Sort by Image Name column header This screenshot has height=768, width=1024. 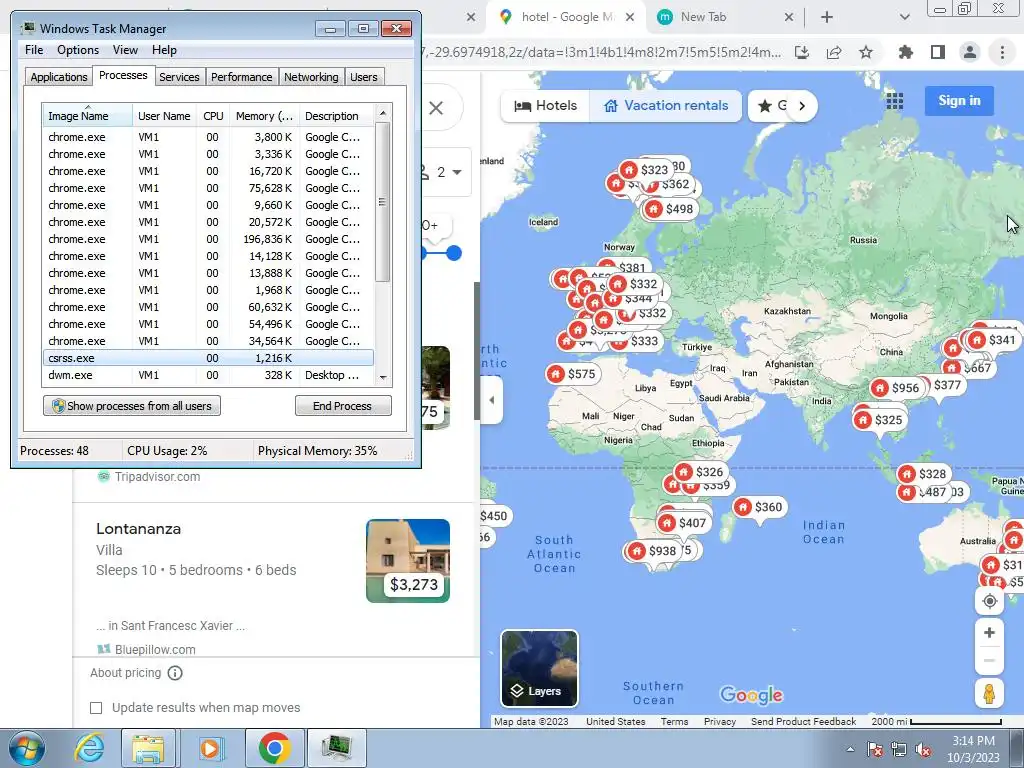click(87, 116)
